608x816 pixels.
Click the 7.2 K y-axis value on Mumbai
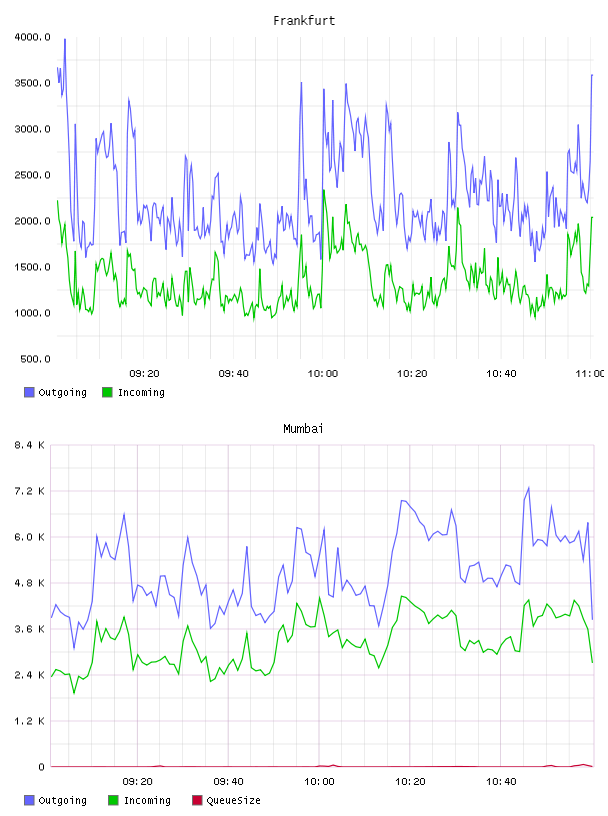click(x=29, y=491)
